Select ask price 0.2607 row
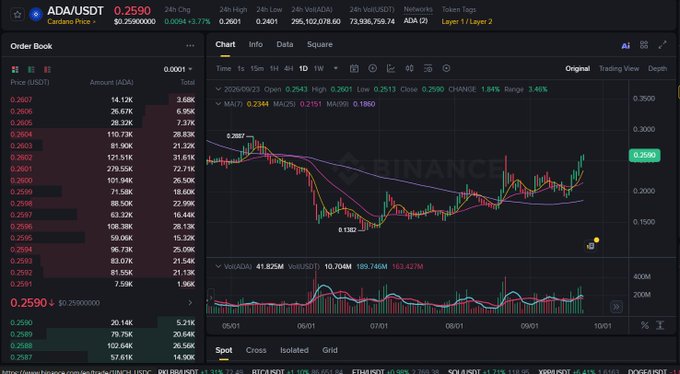Viewport: 680px width, 374px height. click(x=103, y=100)
